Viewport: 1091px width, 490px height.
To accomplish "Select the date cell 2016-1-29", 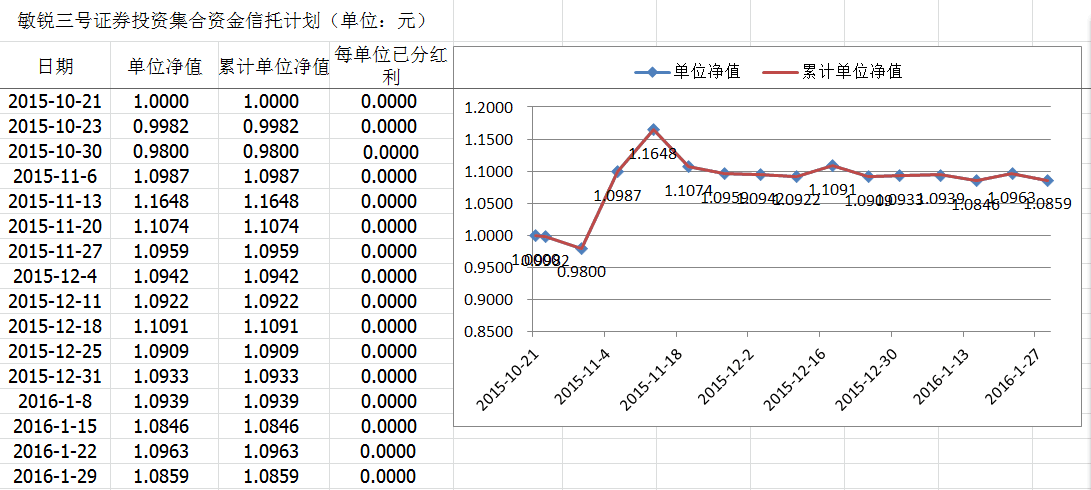I will tap(55, 477).
